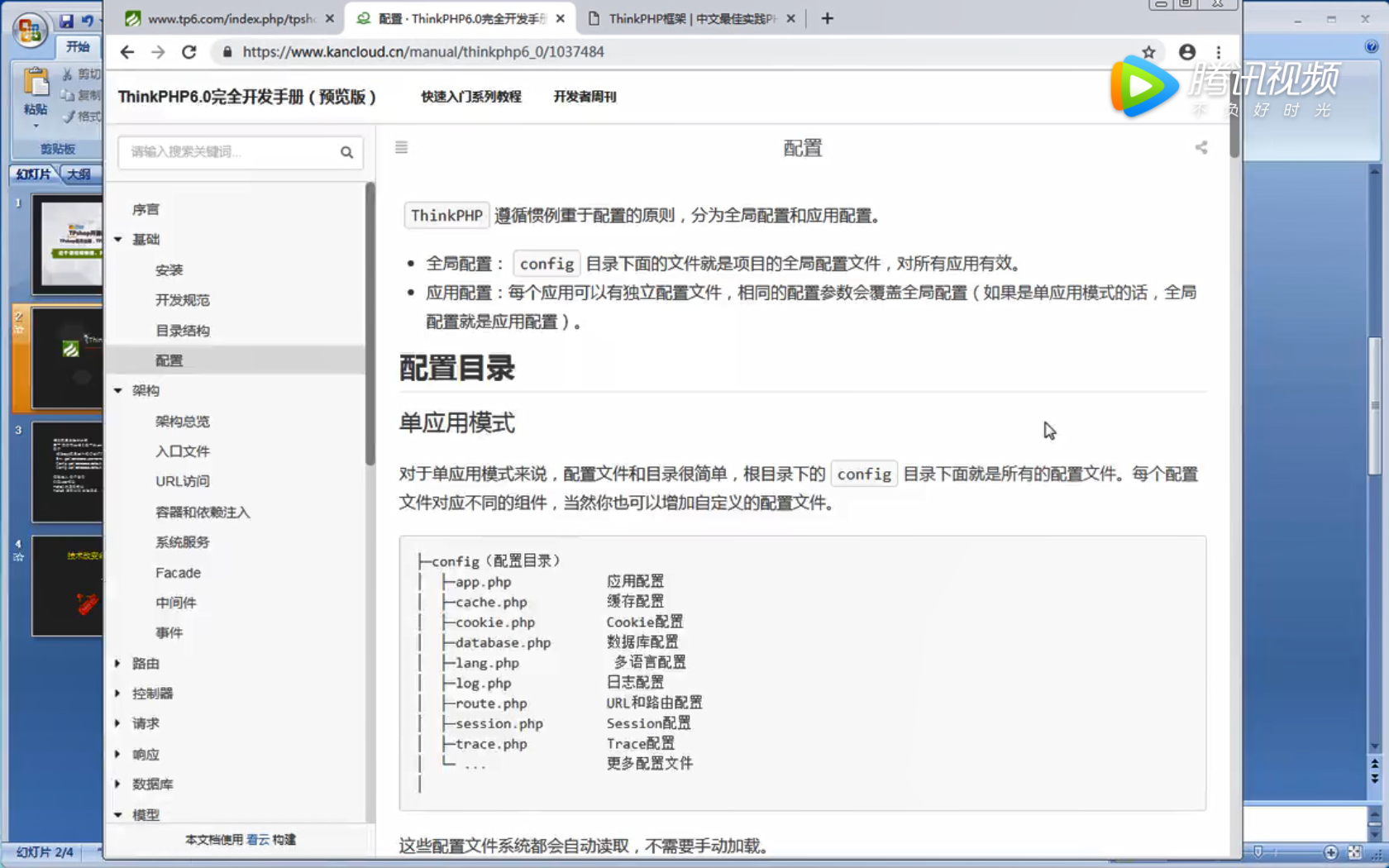Collapse the 架构 section in the sidebar

click(x=118, y=391)
